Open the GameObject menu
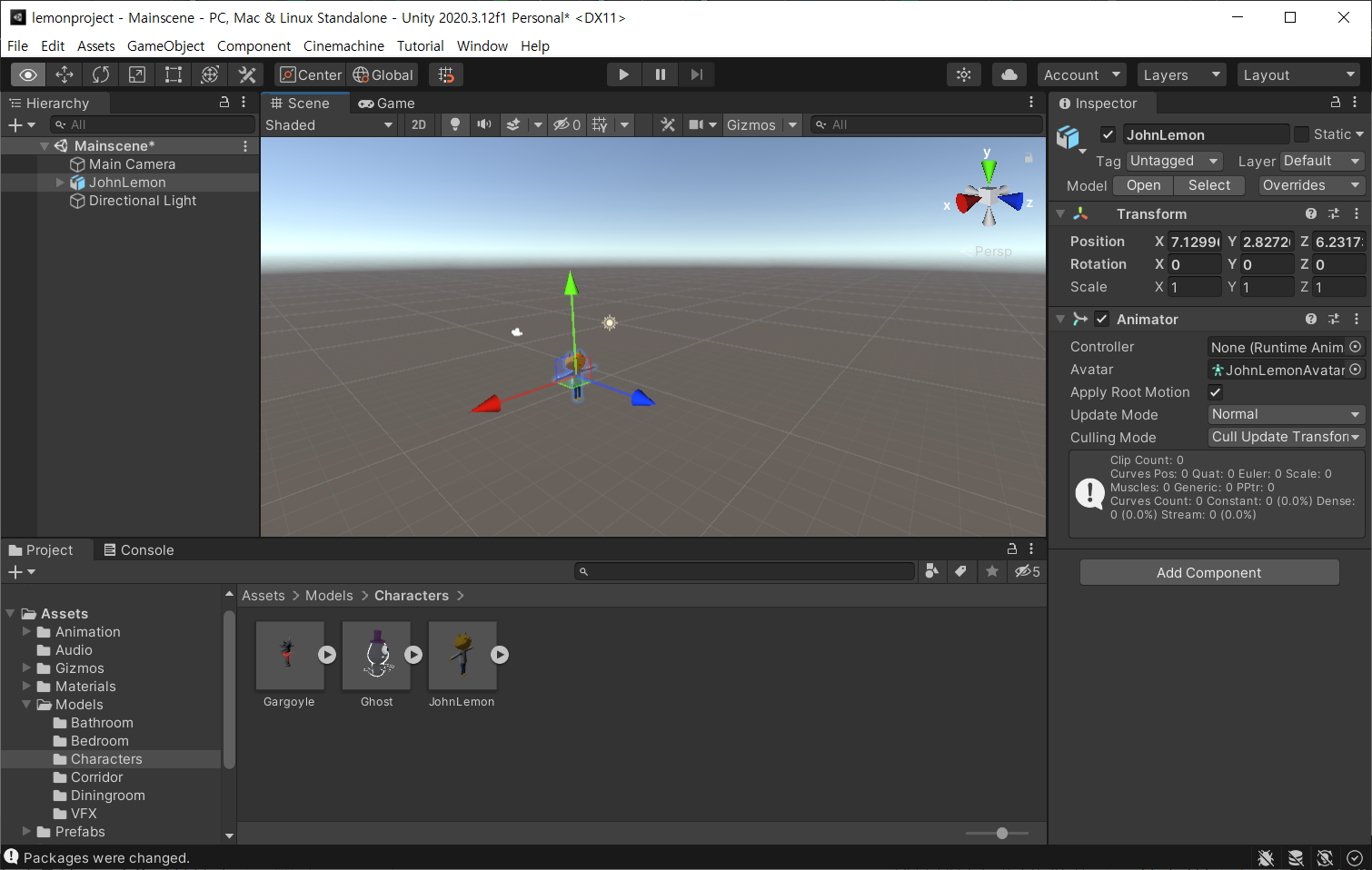The width and height of the screenshot is (1372, 870). 165,45
